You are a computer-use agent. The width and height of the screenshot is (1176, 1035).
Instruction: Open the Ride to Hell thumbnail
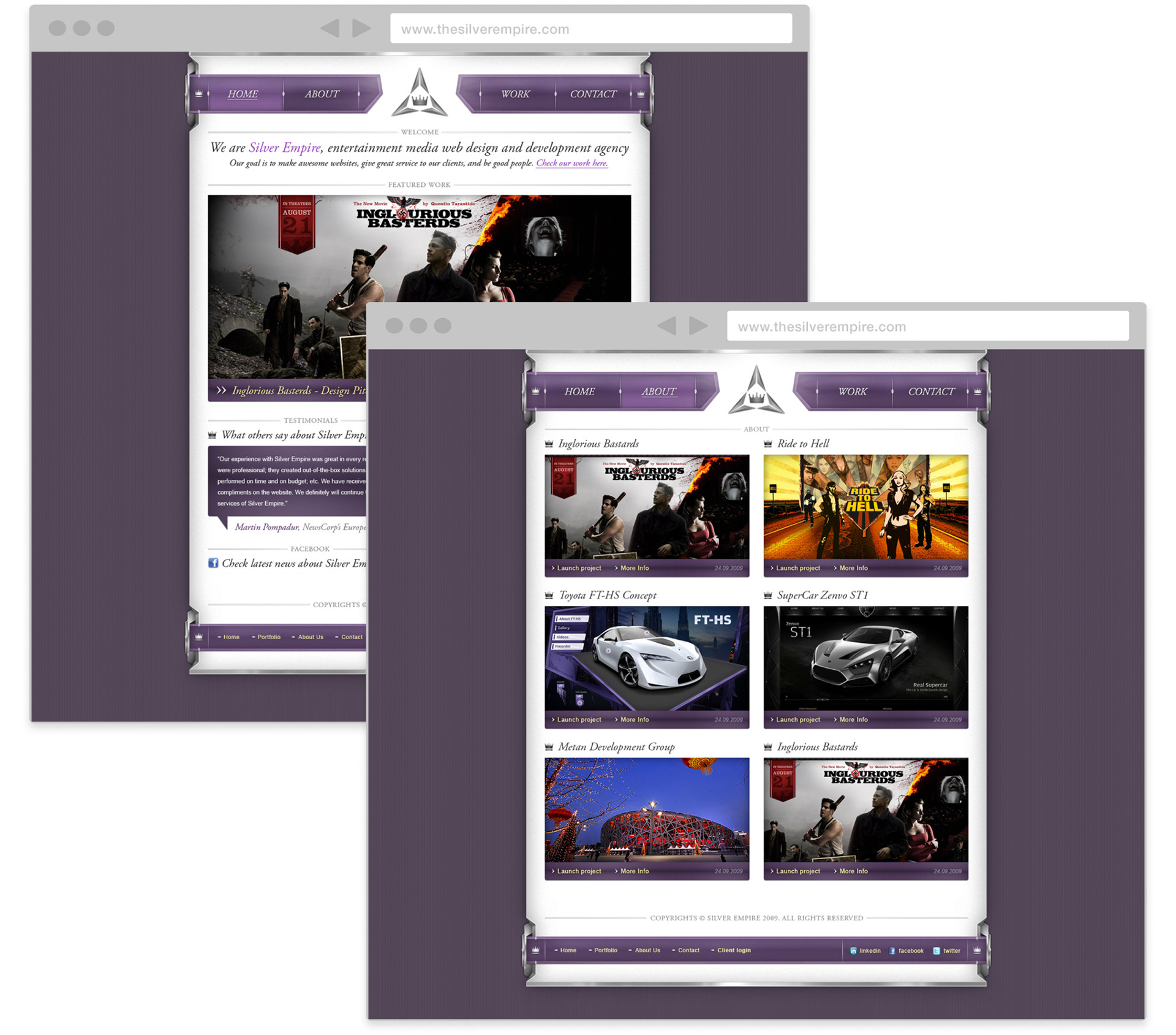[x=865, y=507]
